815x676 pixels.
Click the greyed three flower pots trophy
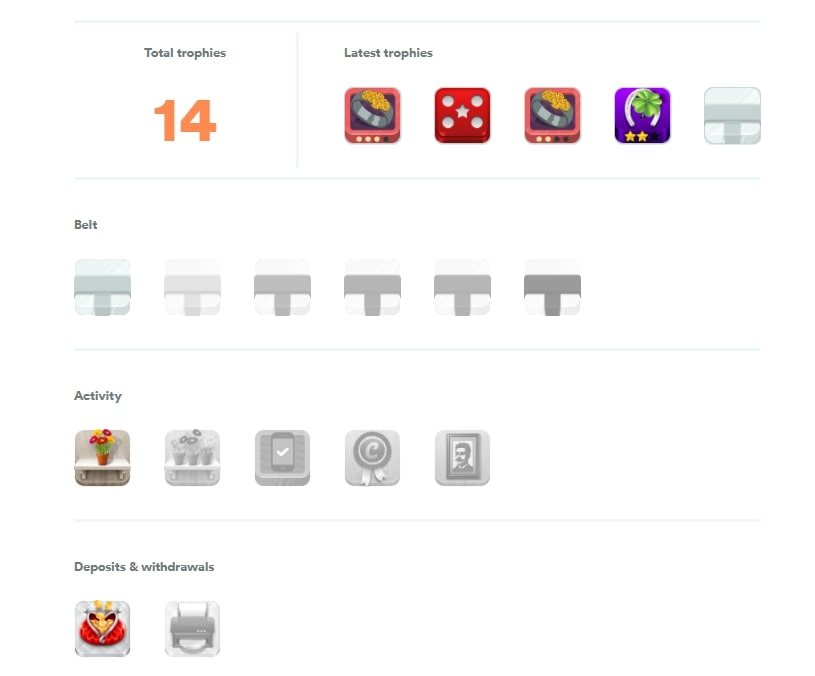[x=192, y=458]
